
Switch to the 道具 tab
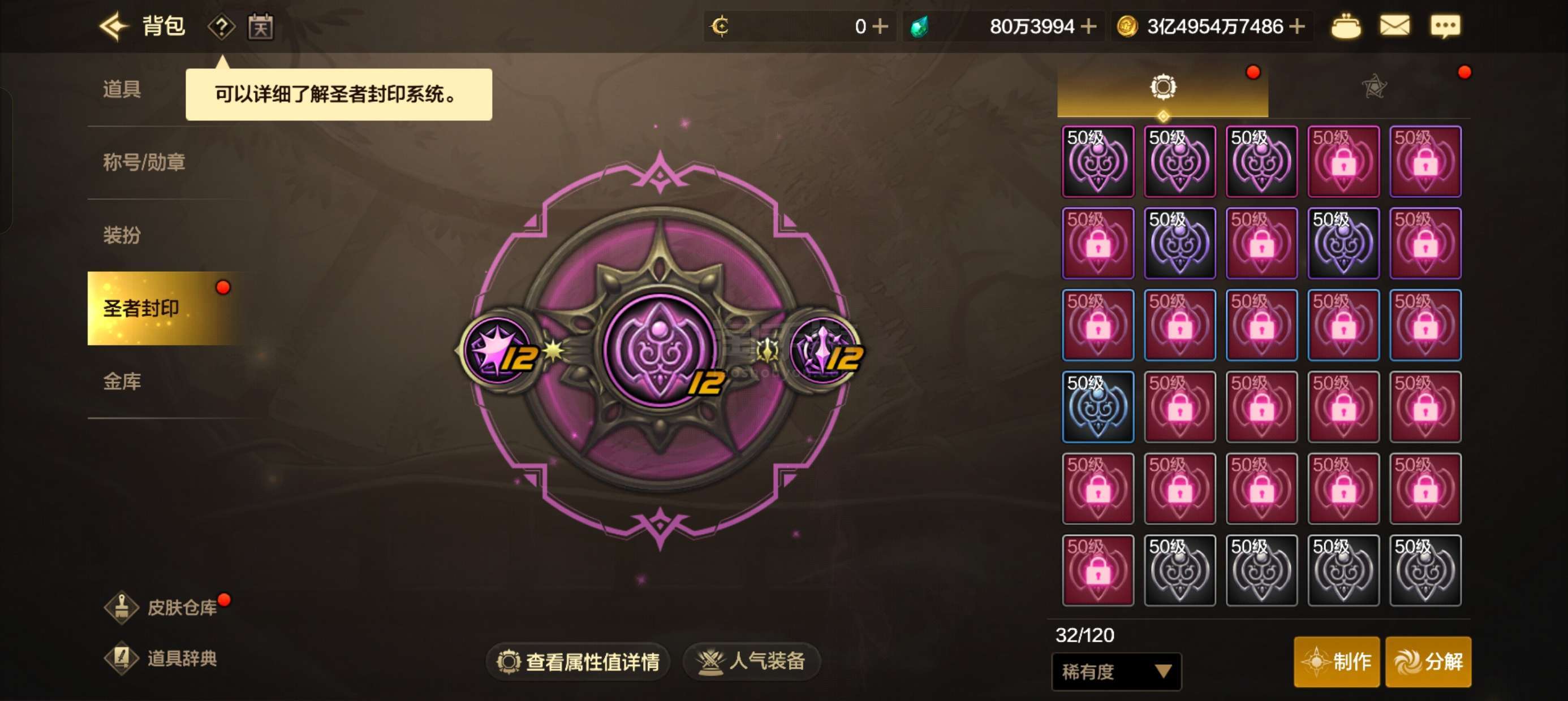122,89
